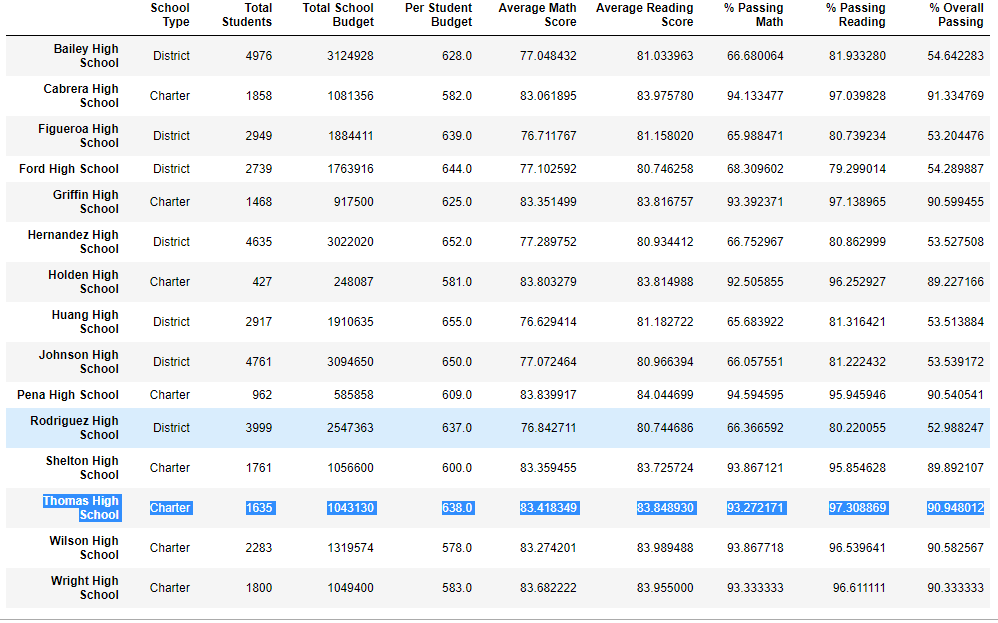Click Johnson's per student budget 650.0
Image resolution: width=998 pixels, height=623 pixels.
[x=457, y=362]
